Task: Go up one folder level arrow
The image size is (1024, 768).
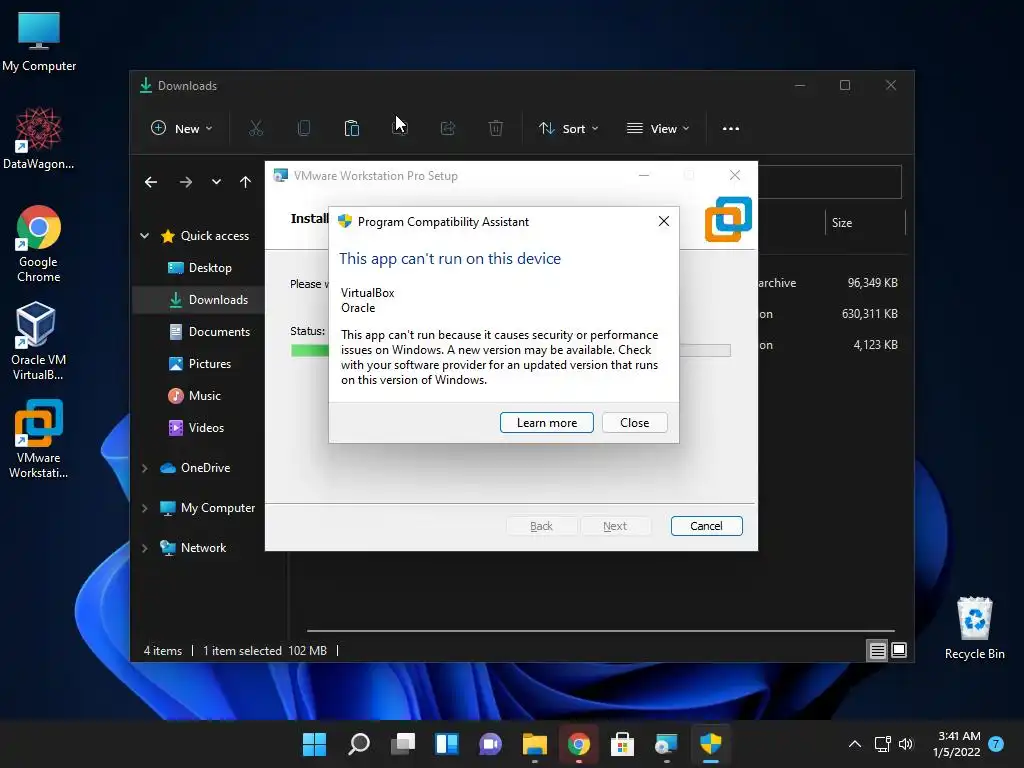Action: tap(245, 182)
